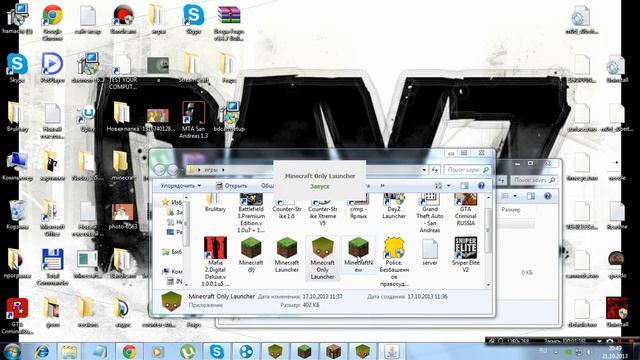Select Компьютер in the Explorer navigation pane

point(172,271)
